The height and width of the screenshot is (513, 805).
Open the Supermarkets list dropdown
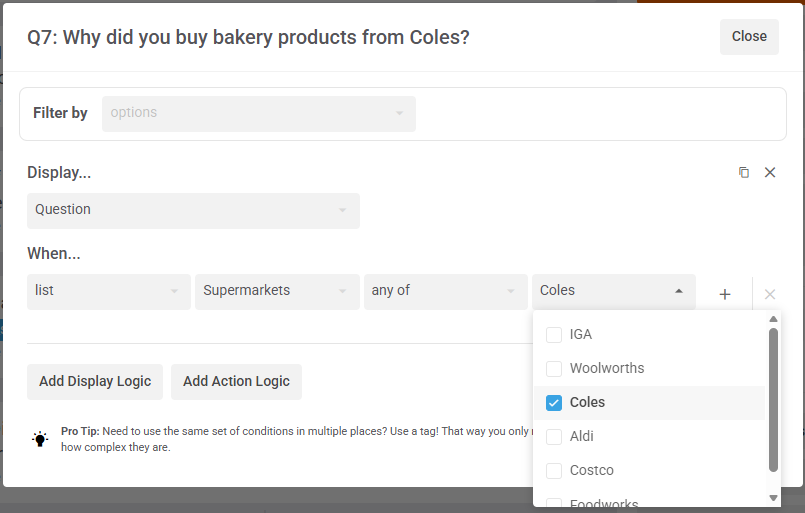pos(277,291)
